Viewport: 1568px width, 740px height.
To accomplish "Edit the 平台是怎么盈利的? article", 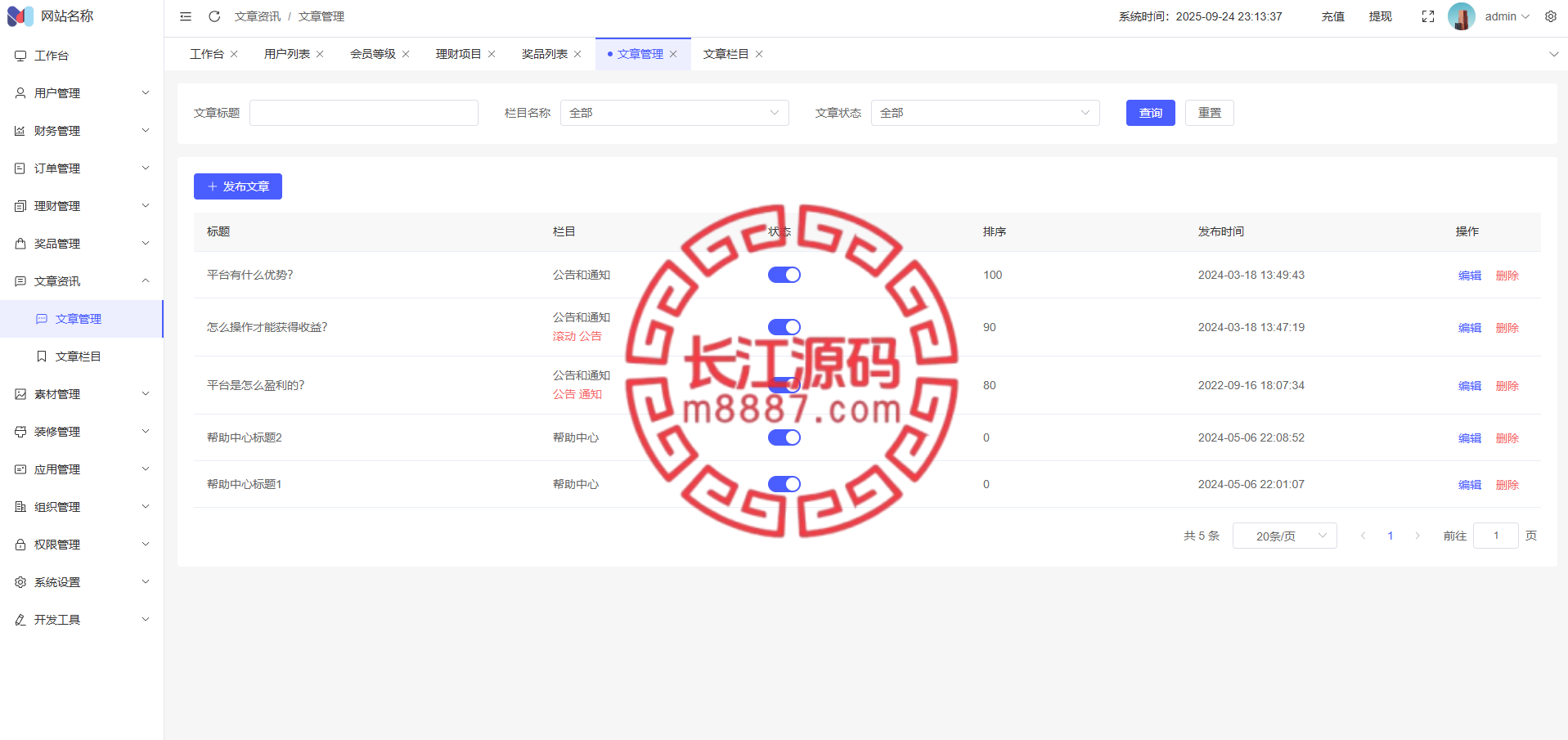I will pos(1470,386).
